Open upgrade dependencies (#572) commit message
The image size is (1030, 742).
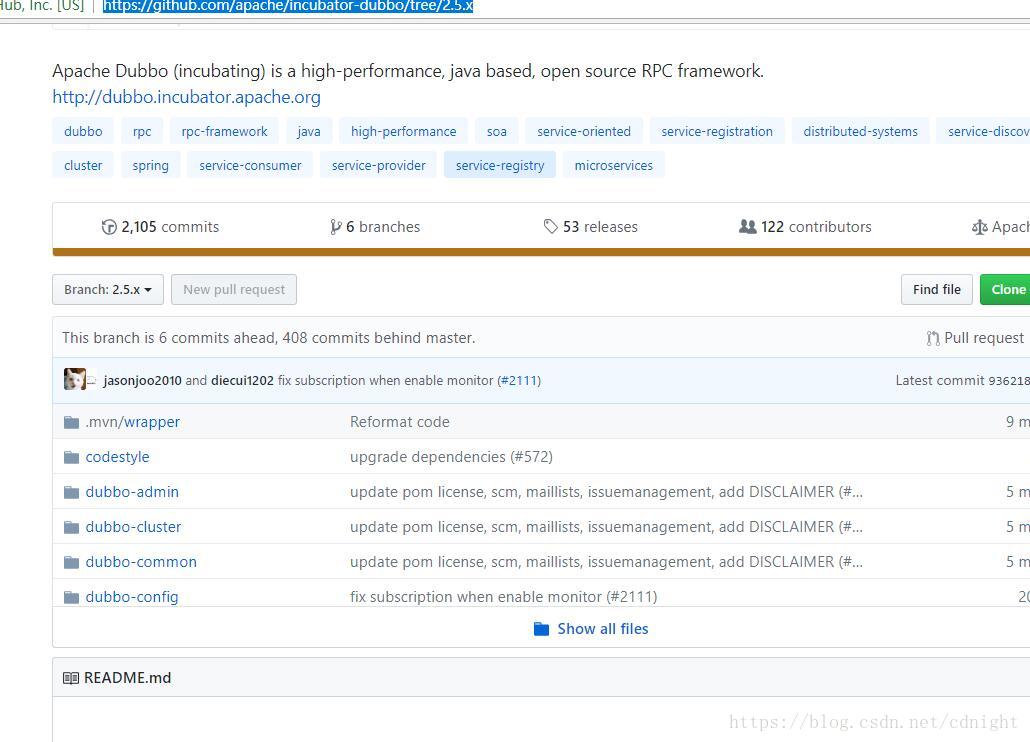click(x=451, y=457)
